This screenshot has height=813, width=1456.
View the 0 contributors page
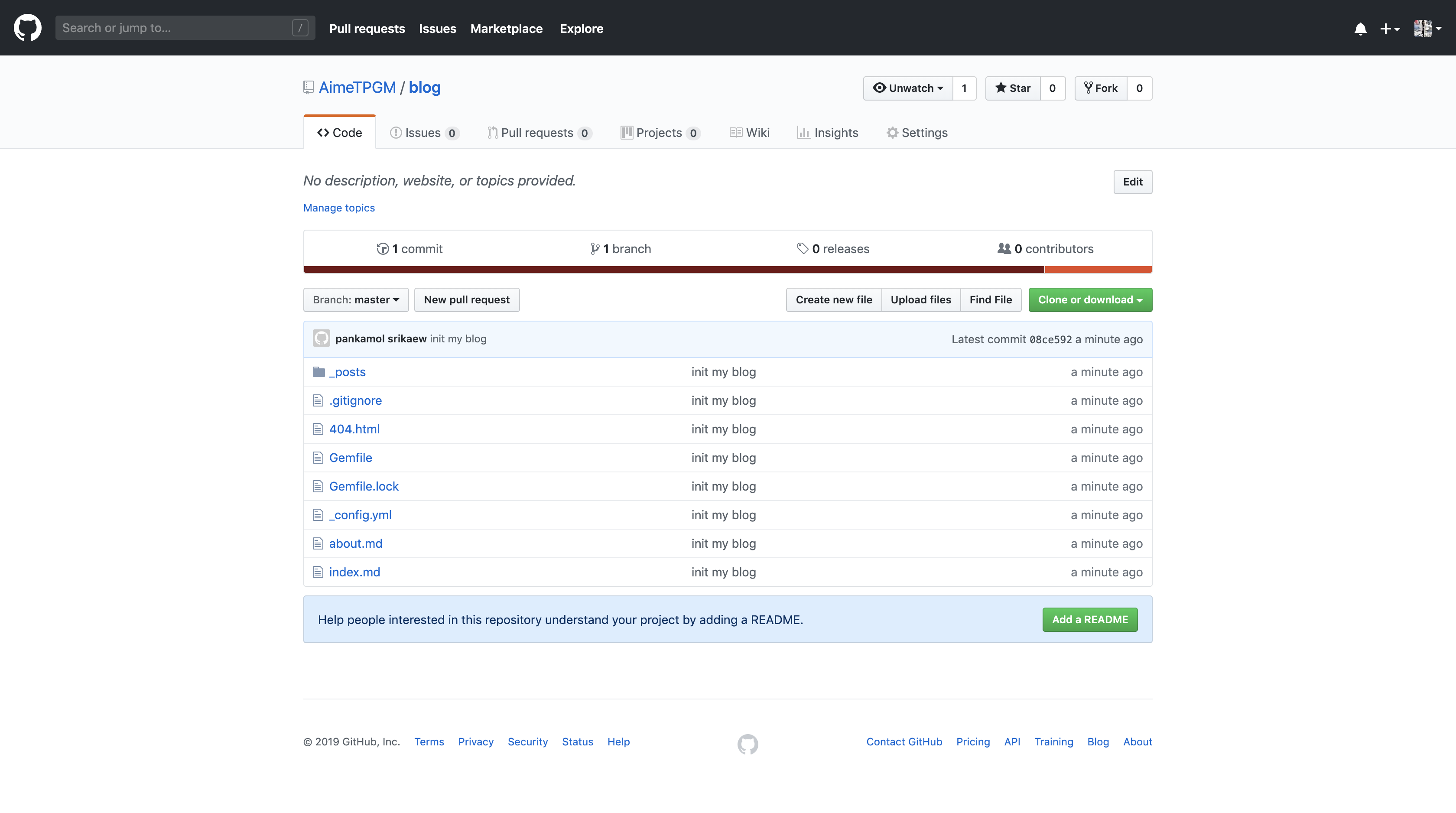[x=1046, y=249]
